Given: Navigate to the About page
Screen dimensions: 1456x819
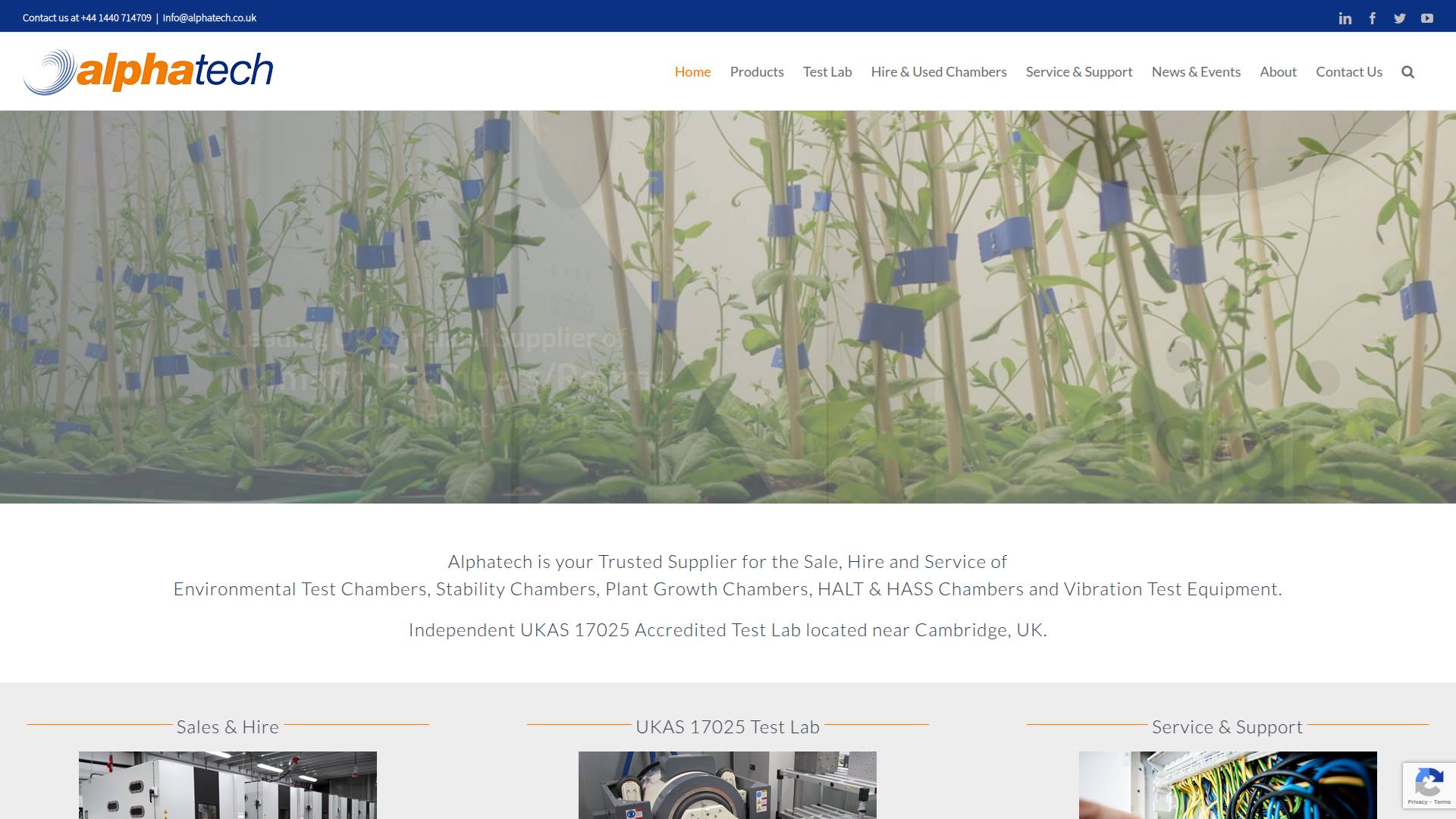Looking at the screenshot, I should 1278,72.
